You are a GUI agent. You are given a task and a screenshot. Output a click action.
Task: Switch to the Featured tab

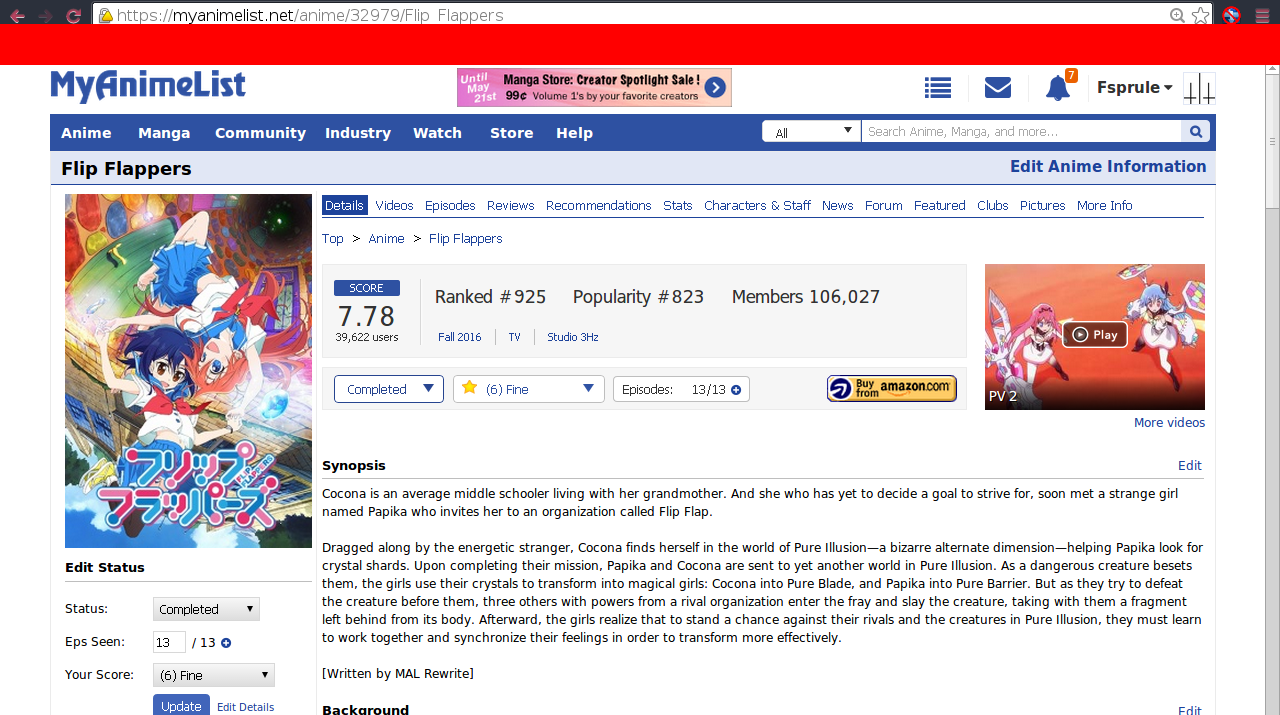(x=940, y=205)
